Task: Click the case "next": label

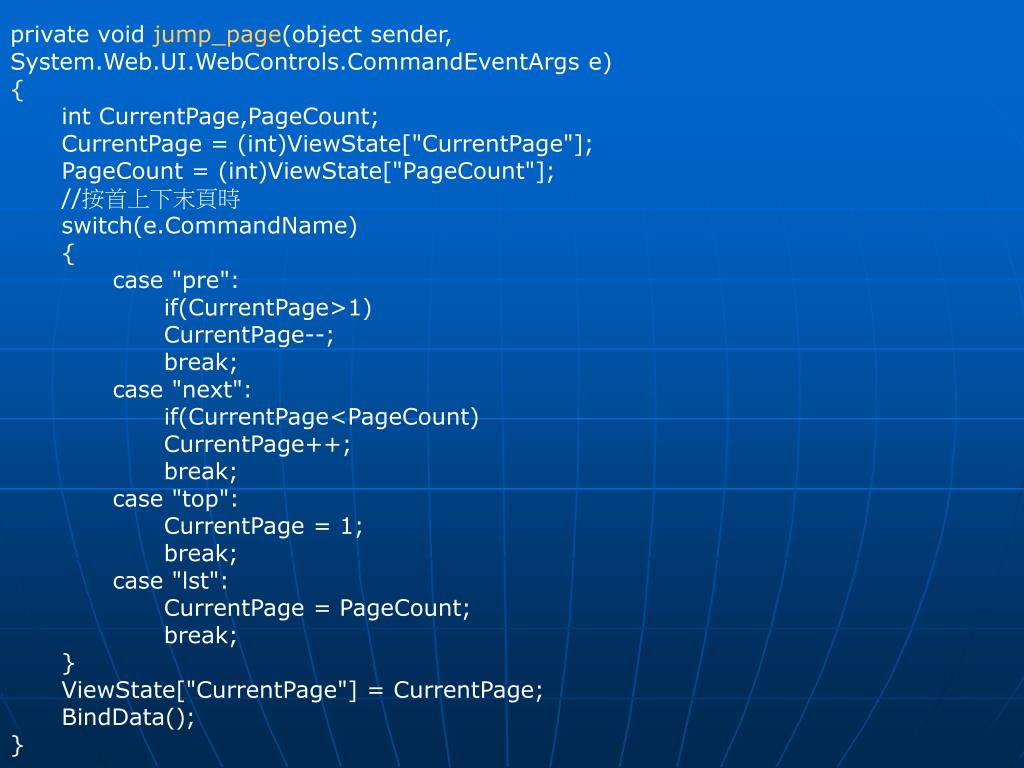Action: tap(182, 390)
